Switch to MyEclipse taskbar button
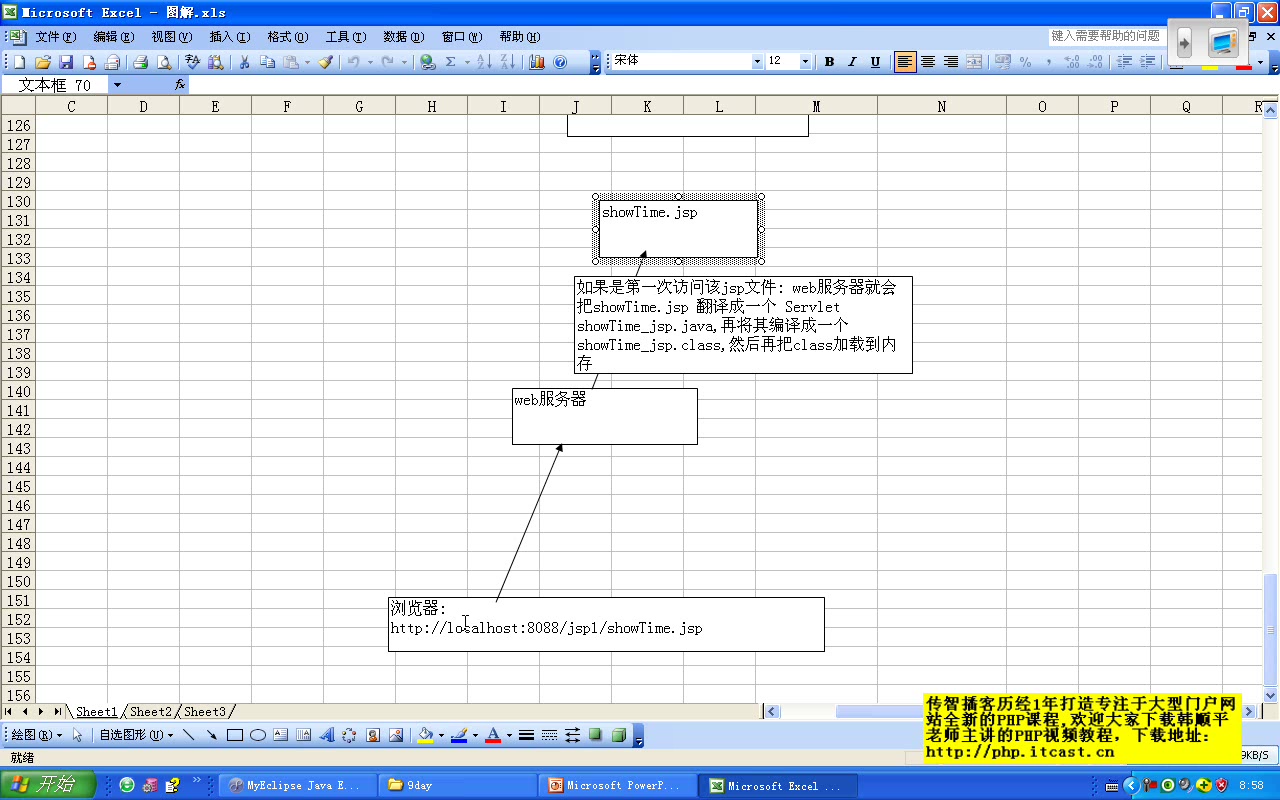 click(x=298, y=785)
